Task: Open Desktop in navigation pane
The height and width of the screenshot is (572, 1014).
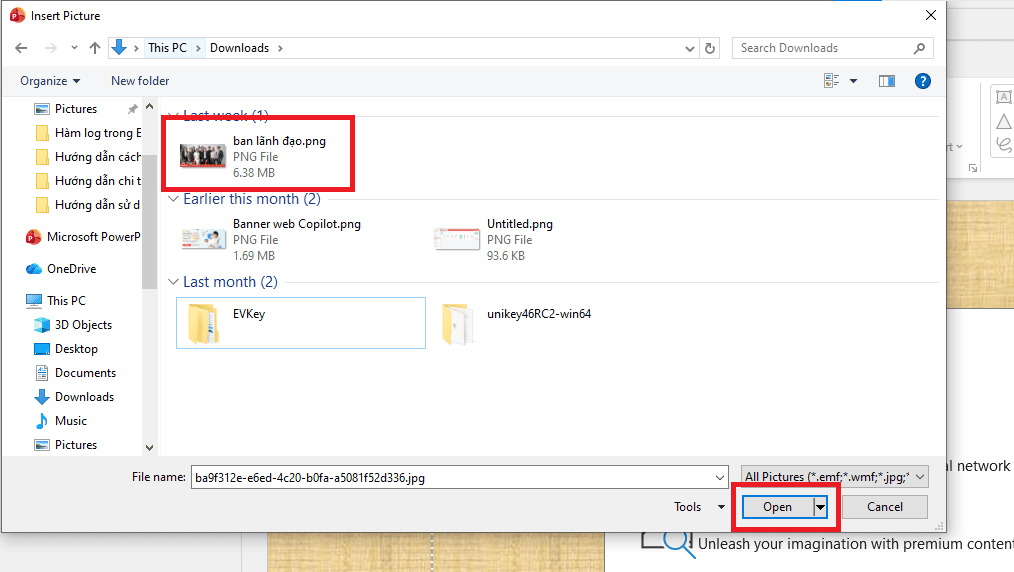Action: pos(66,349)
